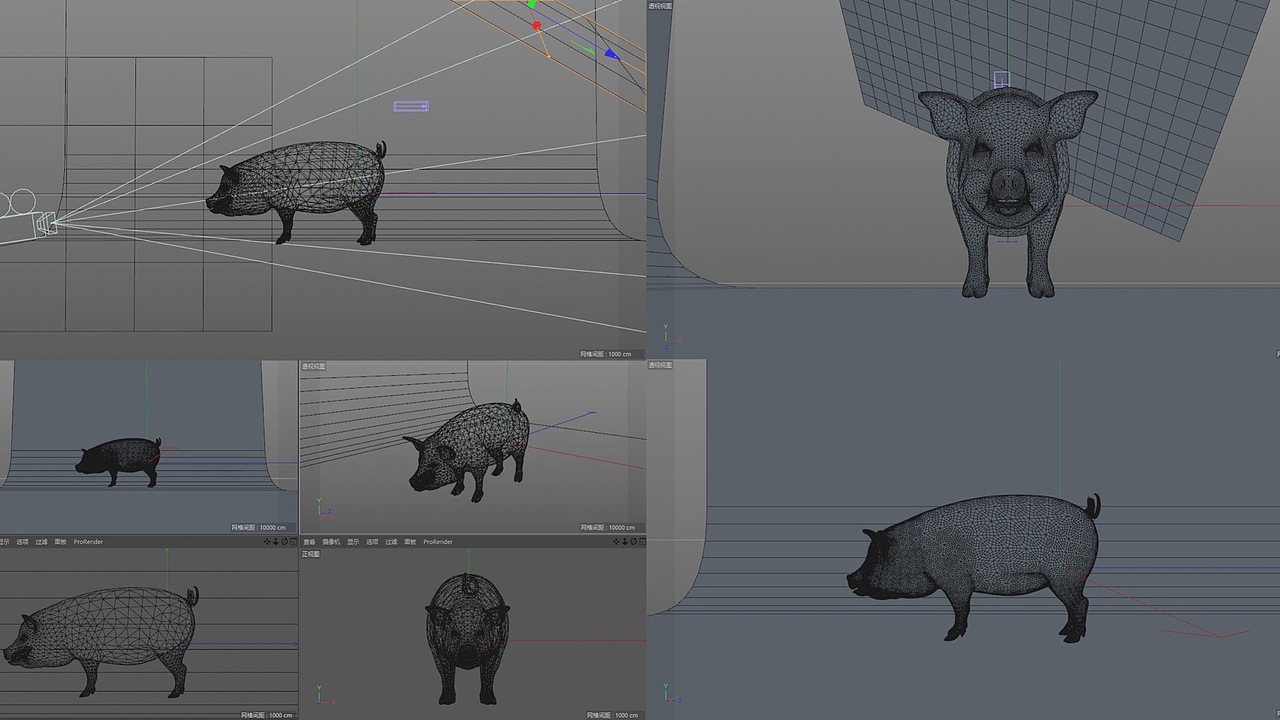The image size is (1280, 720).
Task: Open the 显示 menu in front-view viewport bar
Action: pos(353,542)
